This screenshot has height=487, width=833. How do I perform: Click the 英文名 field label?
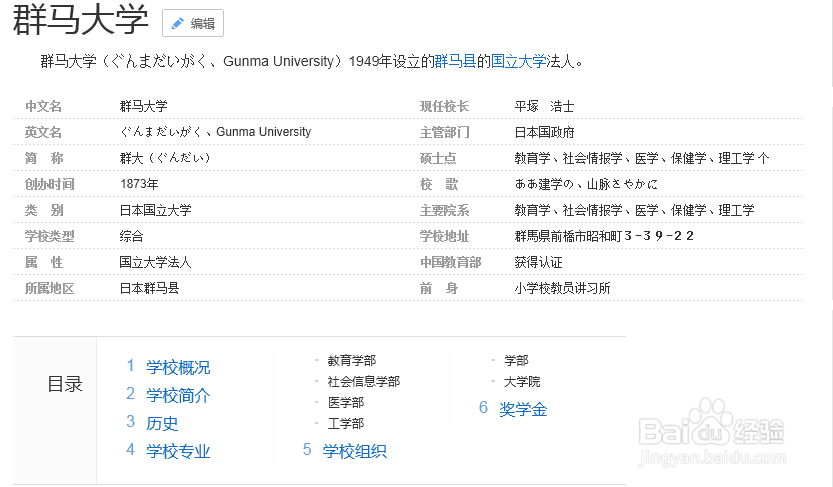pos(43,132)
